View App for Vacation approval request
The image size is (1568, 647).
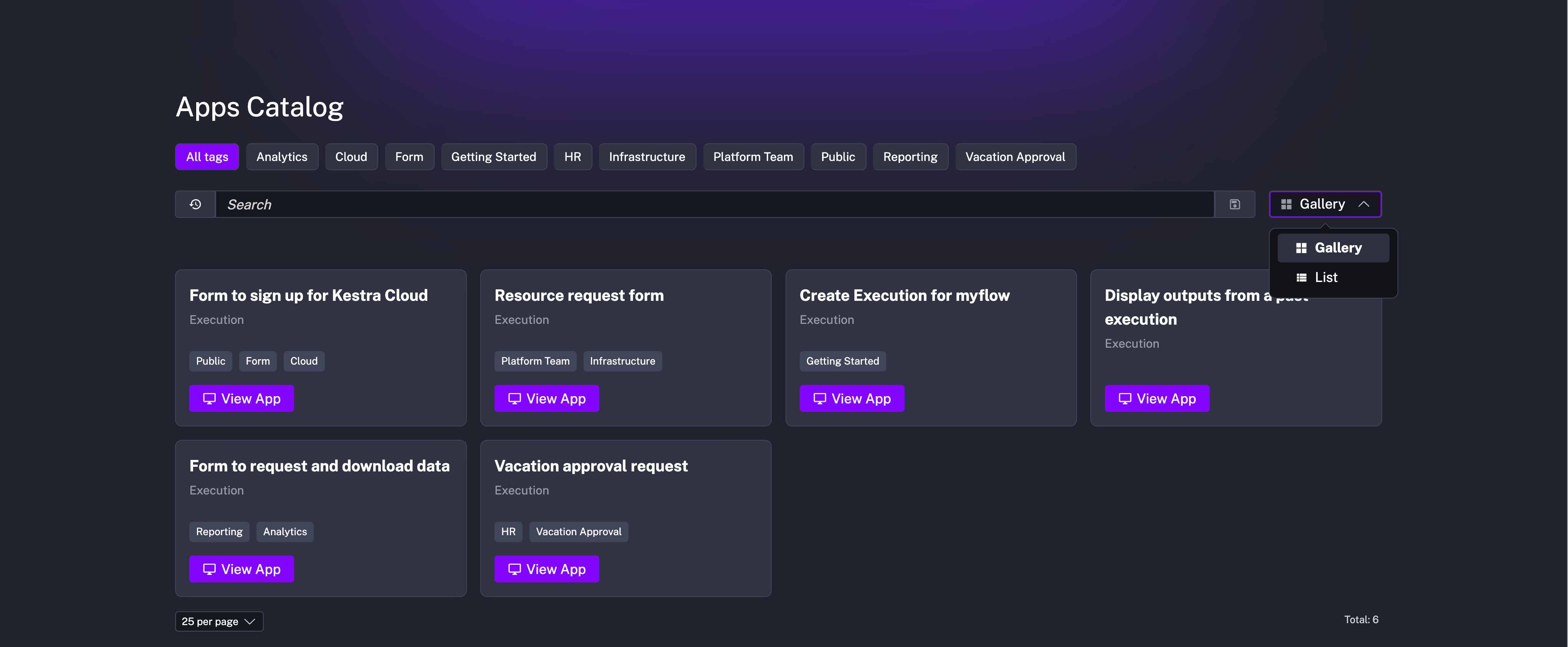547,569
